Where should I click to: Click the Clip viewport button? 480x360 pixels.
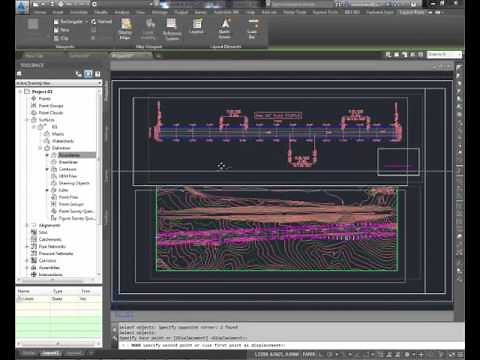point(61,38)
